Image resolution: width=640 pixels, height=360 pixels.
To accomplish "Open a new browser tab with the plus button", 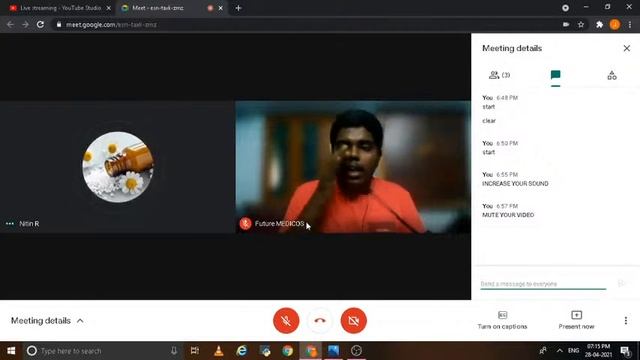I will (x=238, y=8).
